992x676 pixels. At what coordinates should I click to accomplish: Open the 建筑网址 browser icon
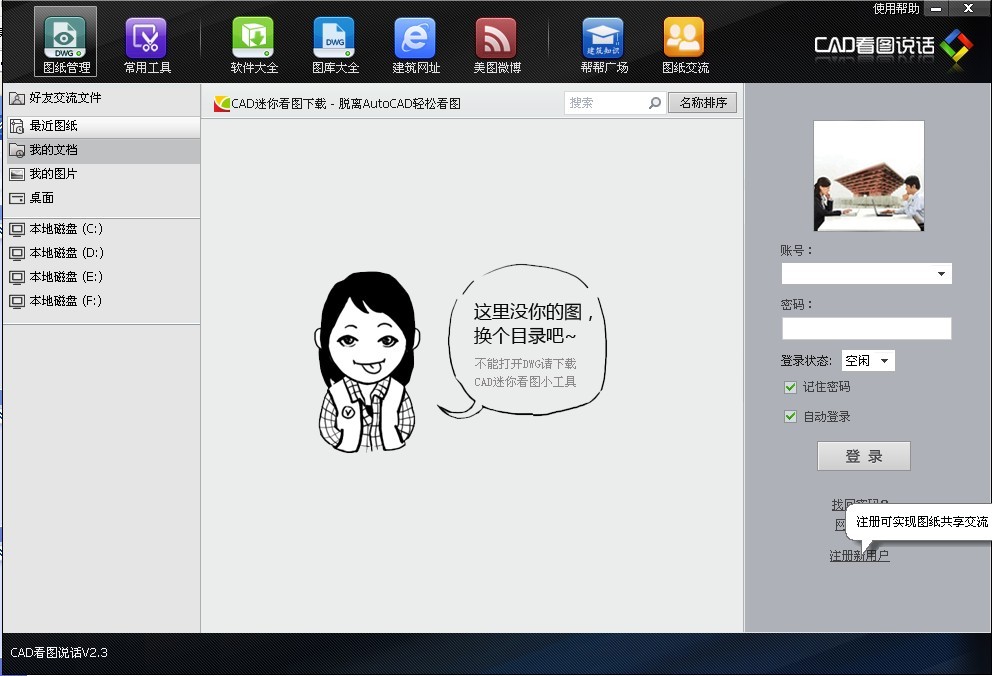[x=415, y=40]
